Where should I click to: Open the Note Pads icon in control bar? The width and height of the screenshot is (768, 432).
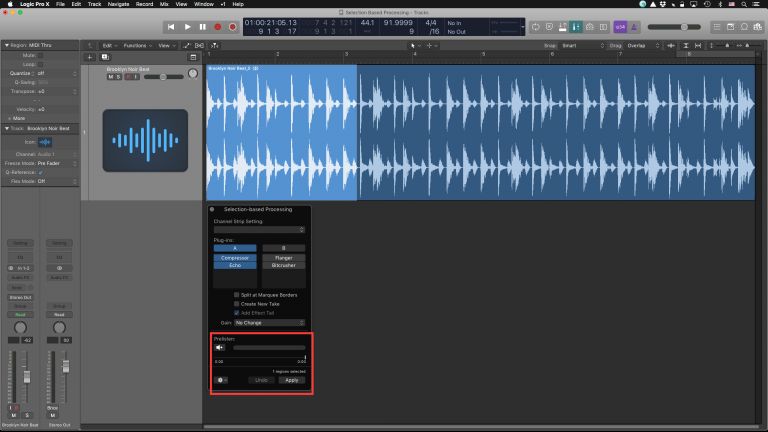(730, 27)
